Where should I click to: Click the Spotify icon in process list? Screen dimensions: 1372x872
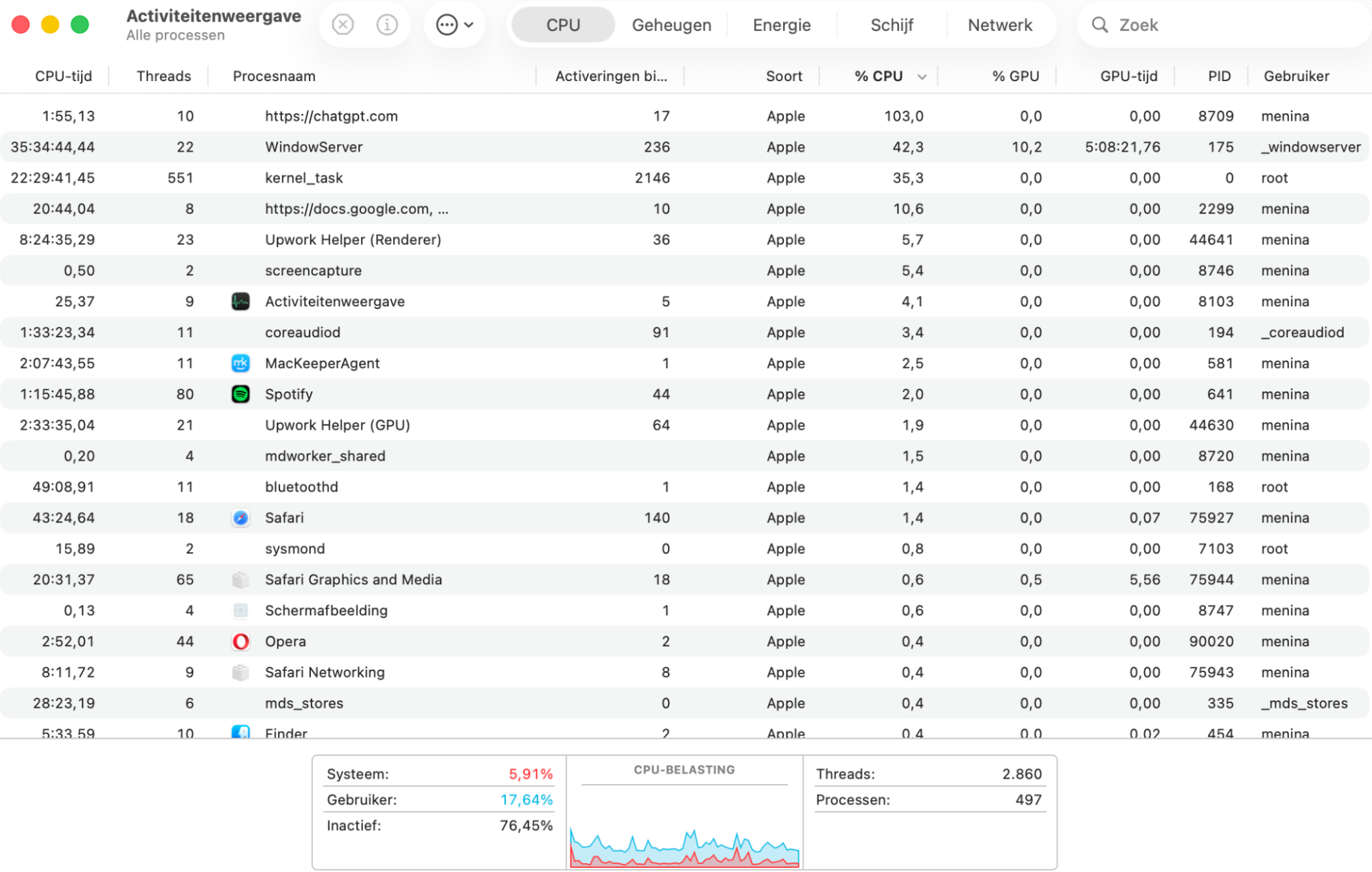240,394
